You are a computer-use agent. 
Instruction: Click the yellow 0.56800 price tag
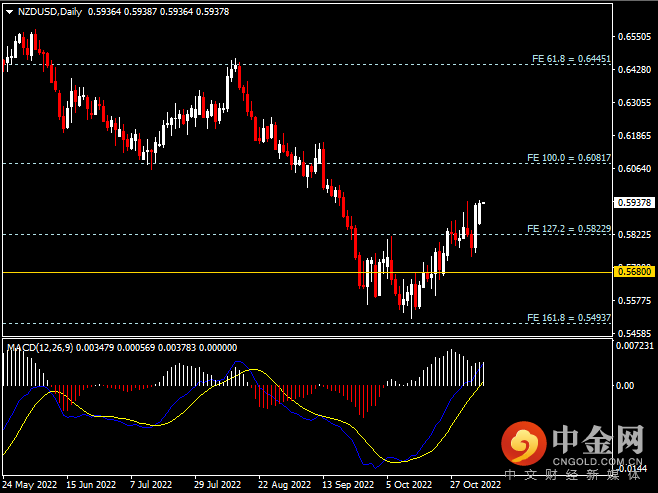tap(634, 271)
